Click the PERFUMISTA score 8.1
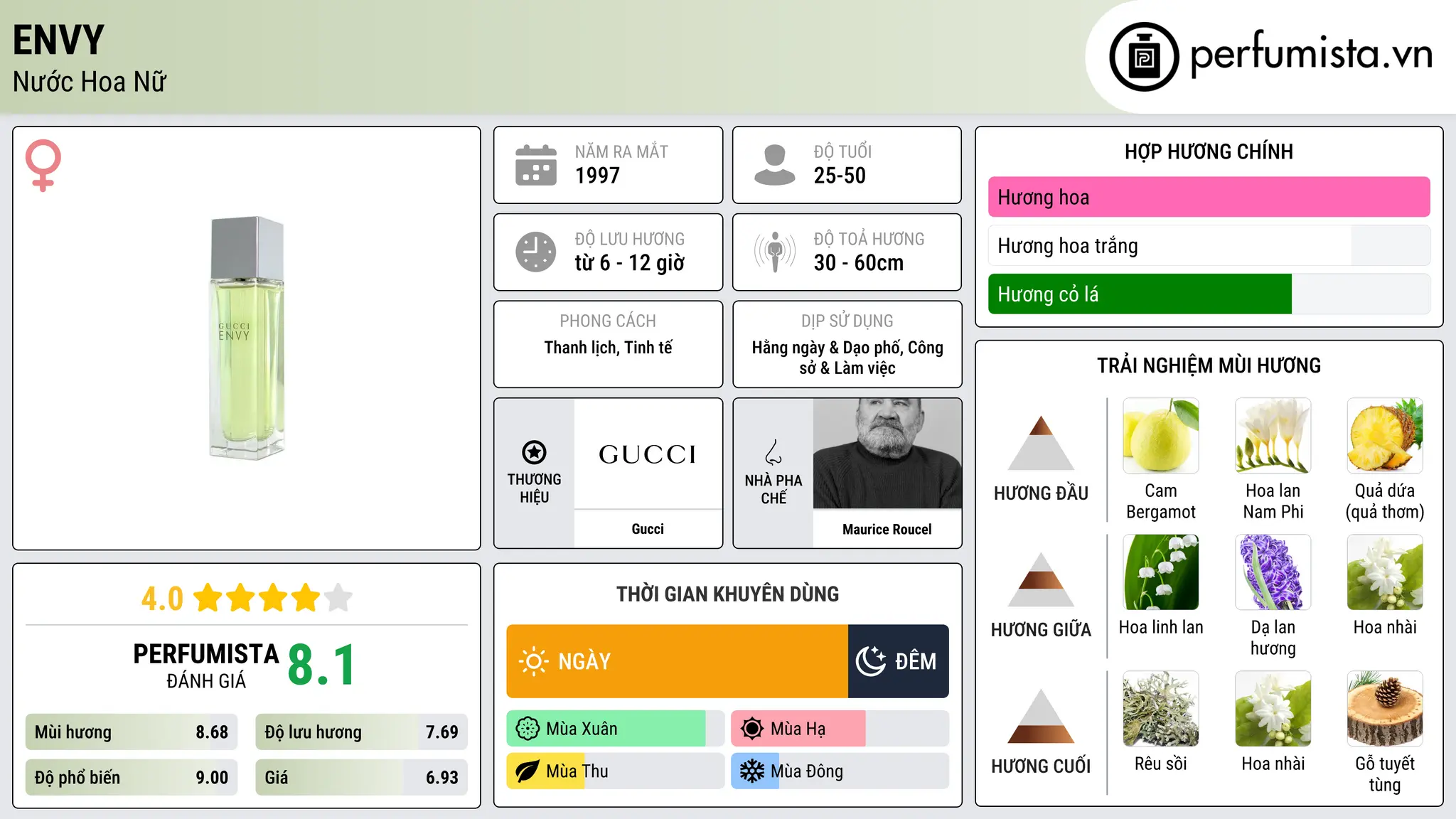Image resolution: width=1456 pixels, height=819 pixels. 321,665
